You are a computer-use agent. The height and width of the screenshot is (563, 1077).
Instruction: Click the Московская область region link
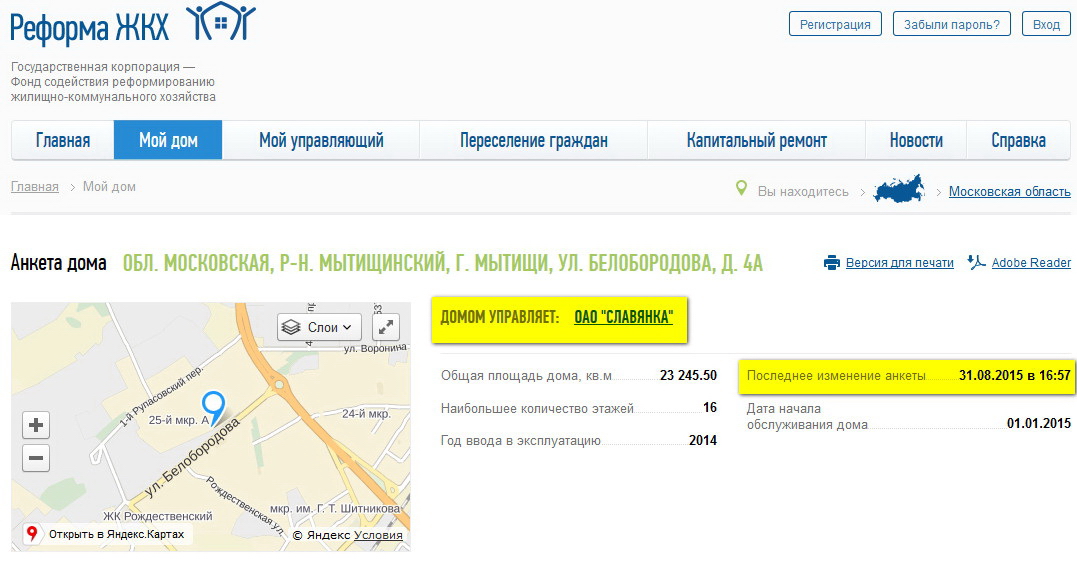1009,192
